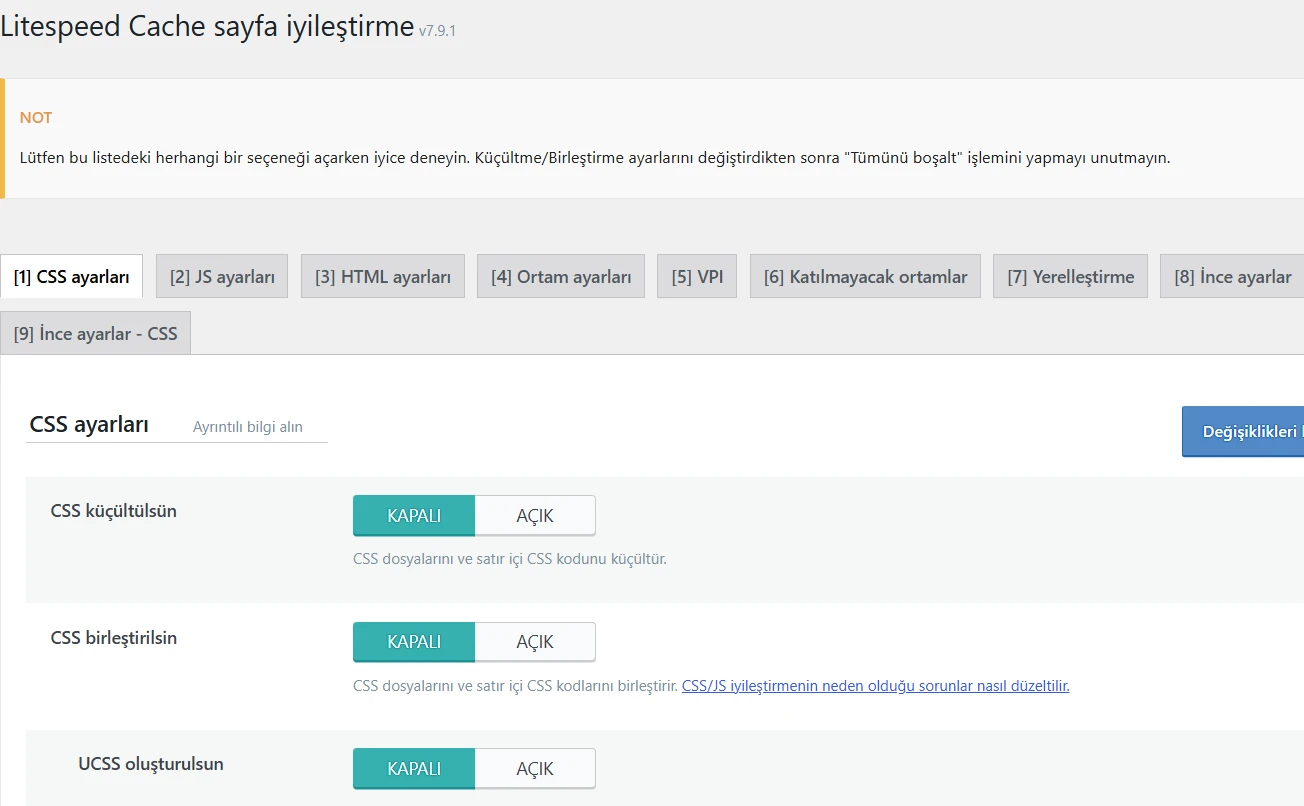The width and height of the screenshot is (1304, 806).
Task: Click the notice text starting with Lütfen
Action: pos(595,158)
